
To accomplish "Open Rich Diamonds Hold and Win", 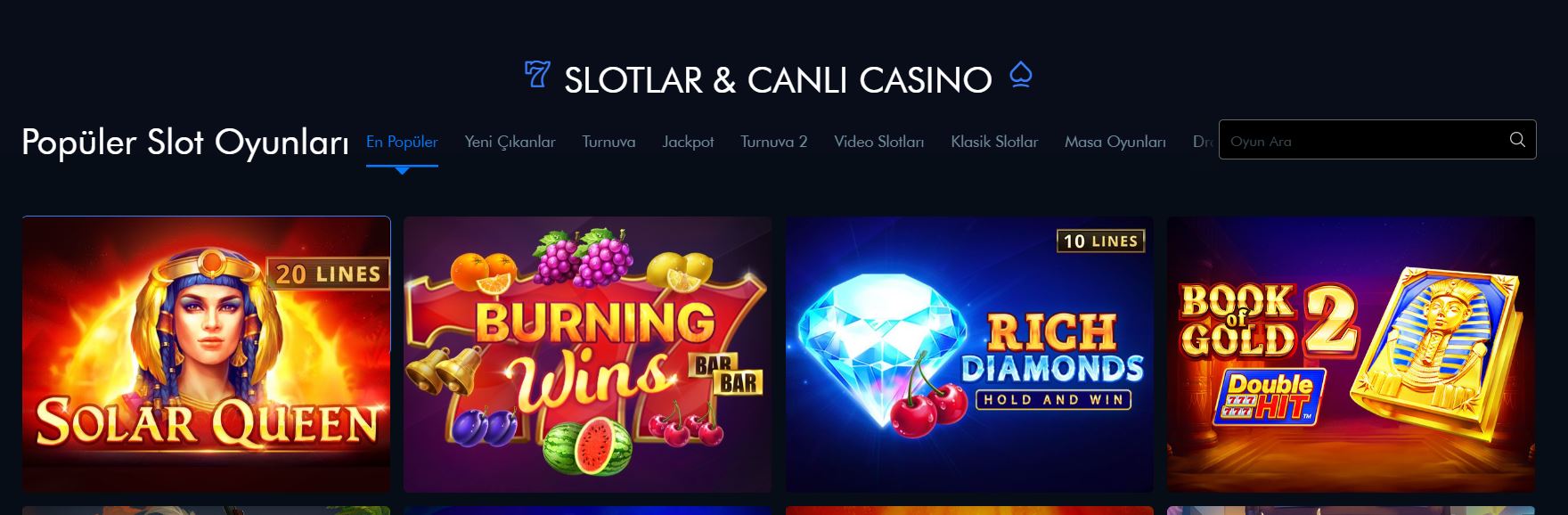I will 969,354.
